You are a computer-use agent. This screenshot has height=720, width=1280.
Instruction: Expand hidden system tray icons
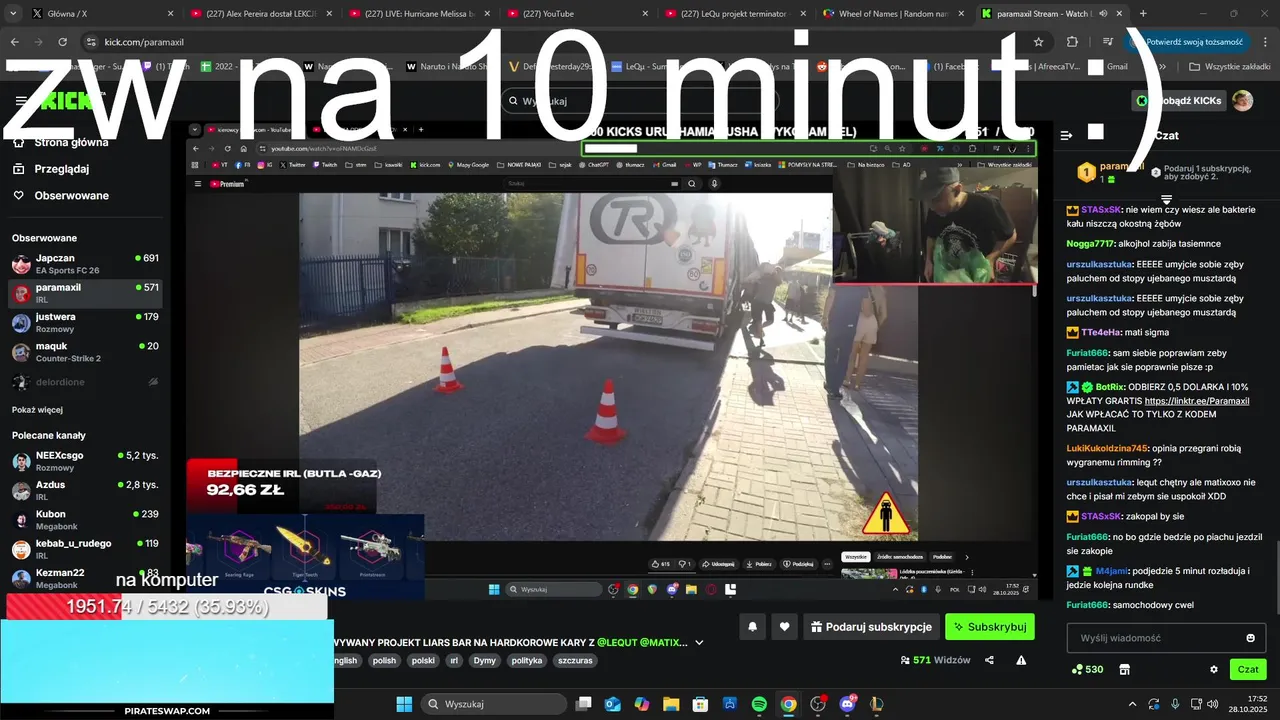tap(1132, 704)
